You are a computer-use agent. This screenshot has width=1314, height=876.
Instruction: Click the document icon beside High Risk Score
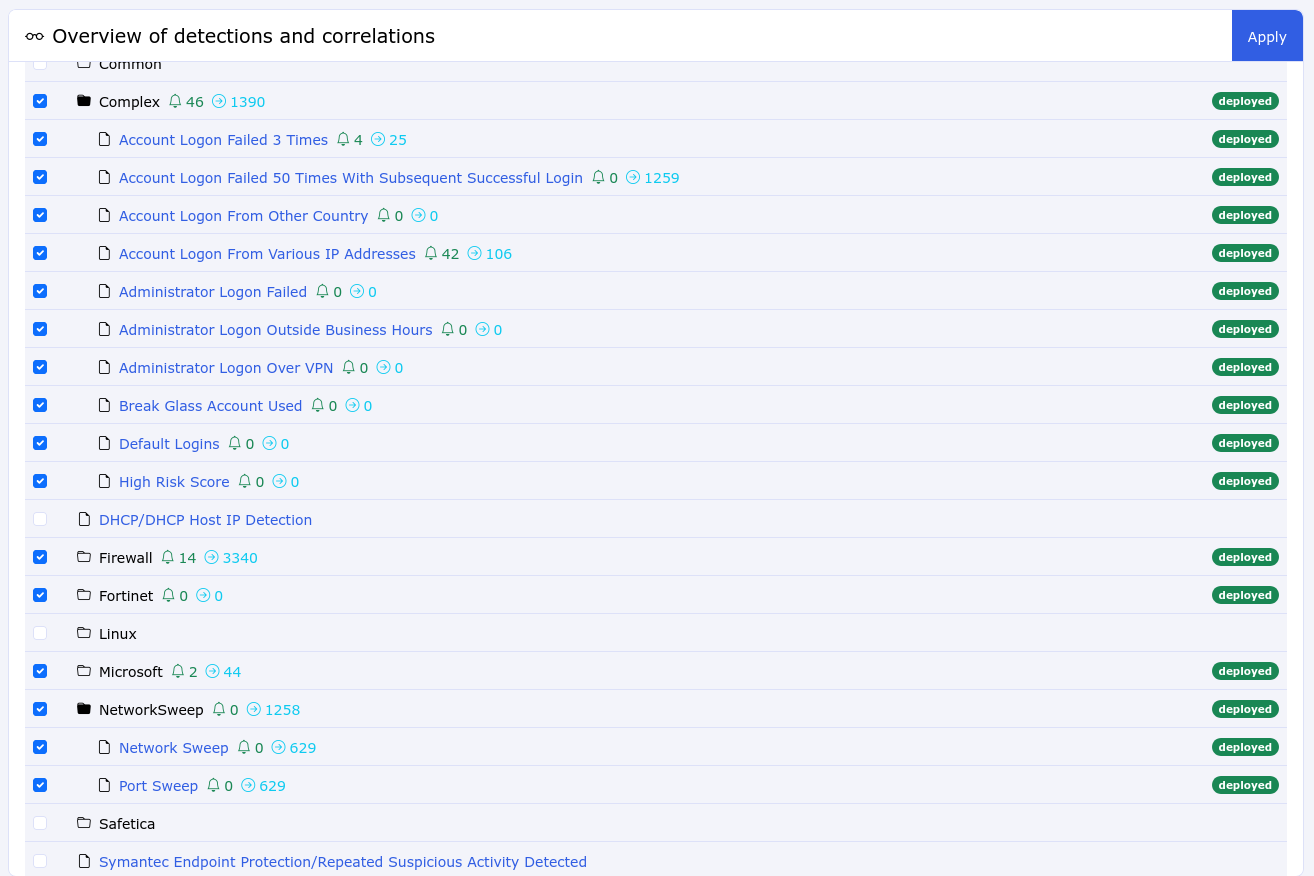tap(105, 481)
